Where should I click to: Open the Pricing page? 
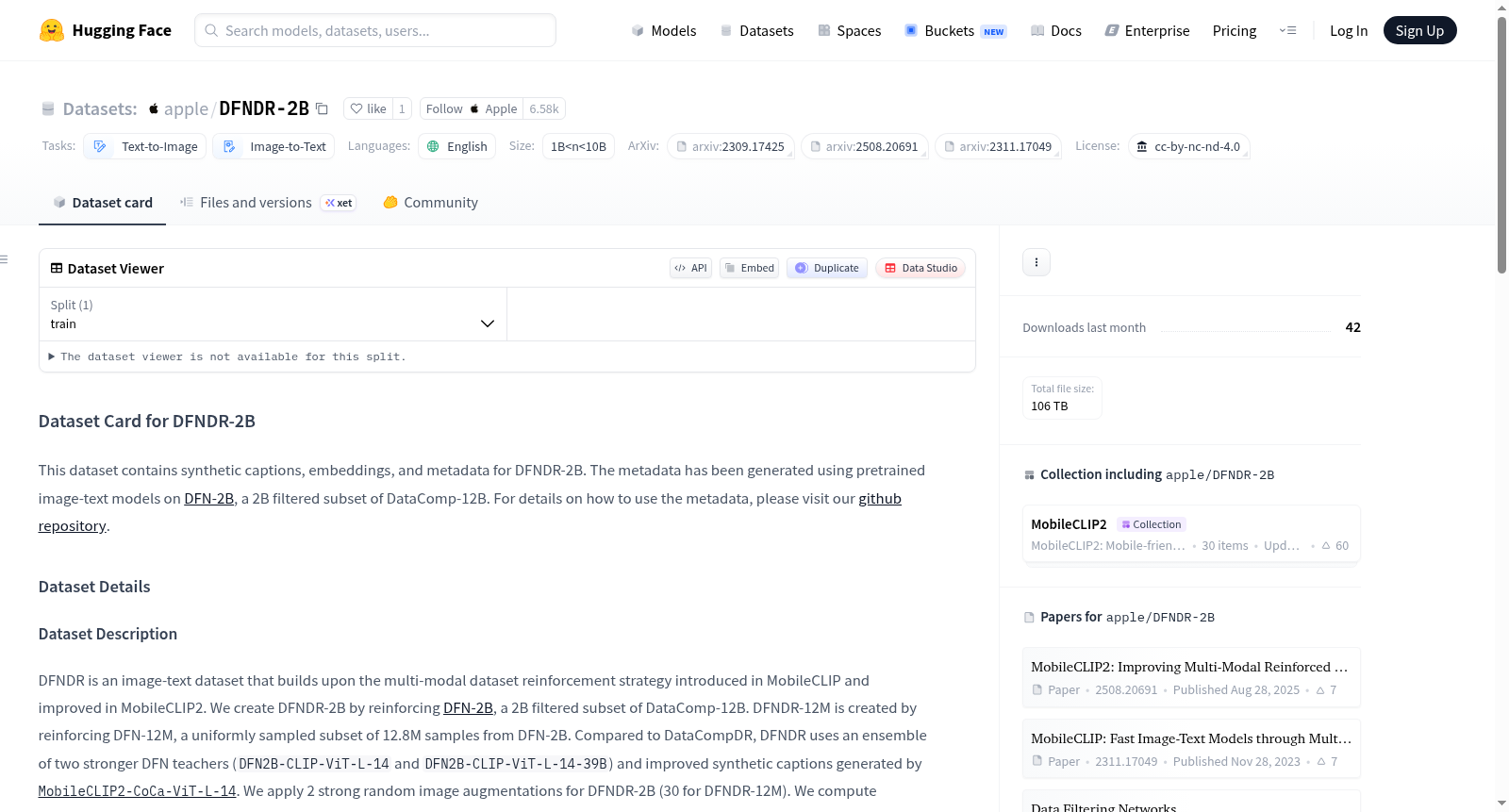1235,31
